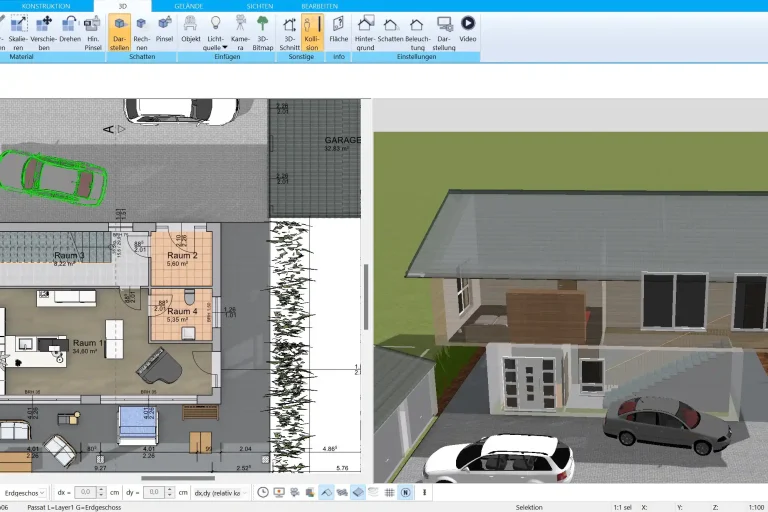The image size is (768, 512).
Task: Open Darstellung settings
Action: point(444,32)
